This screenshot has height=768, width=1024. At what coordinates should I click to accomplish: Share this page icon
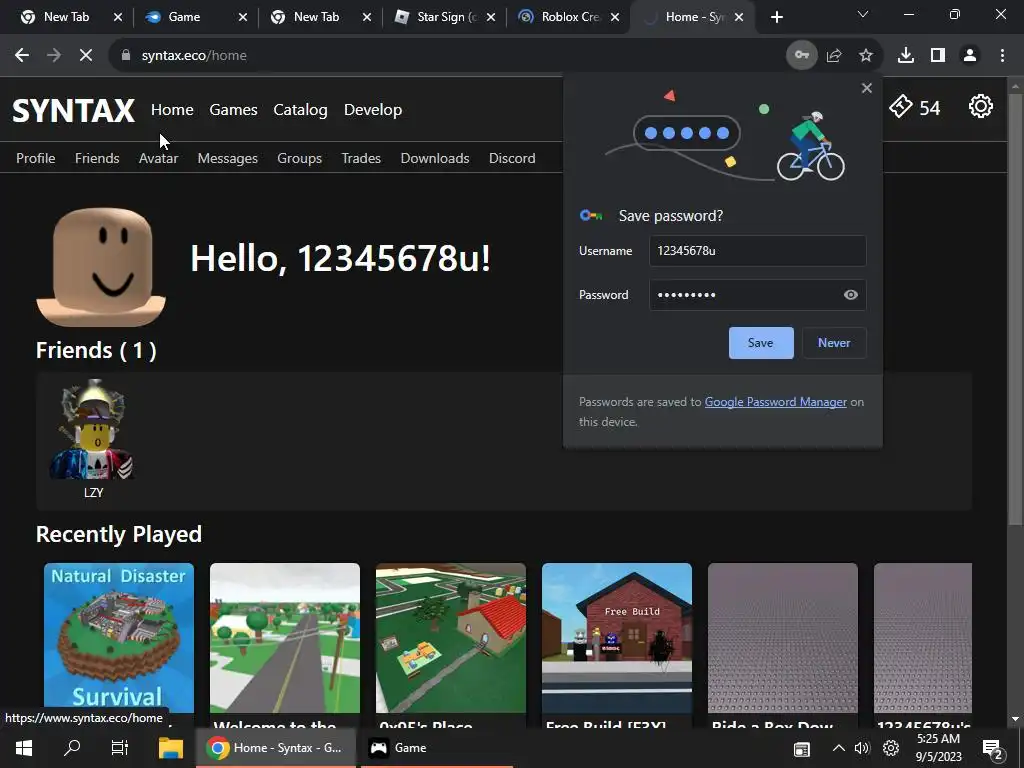pos(834,56)
